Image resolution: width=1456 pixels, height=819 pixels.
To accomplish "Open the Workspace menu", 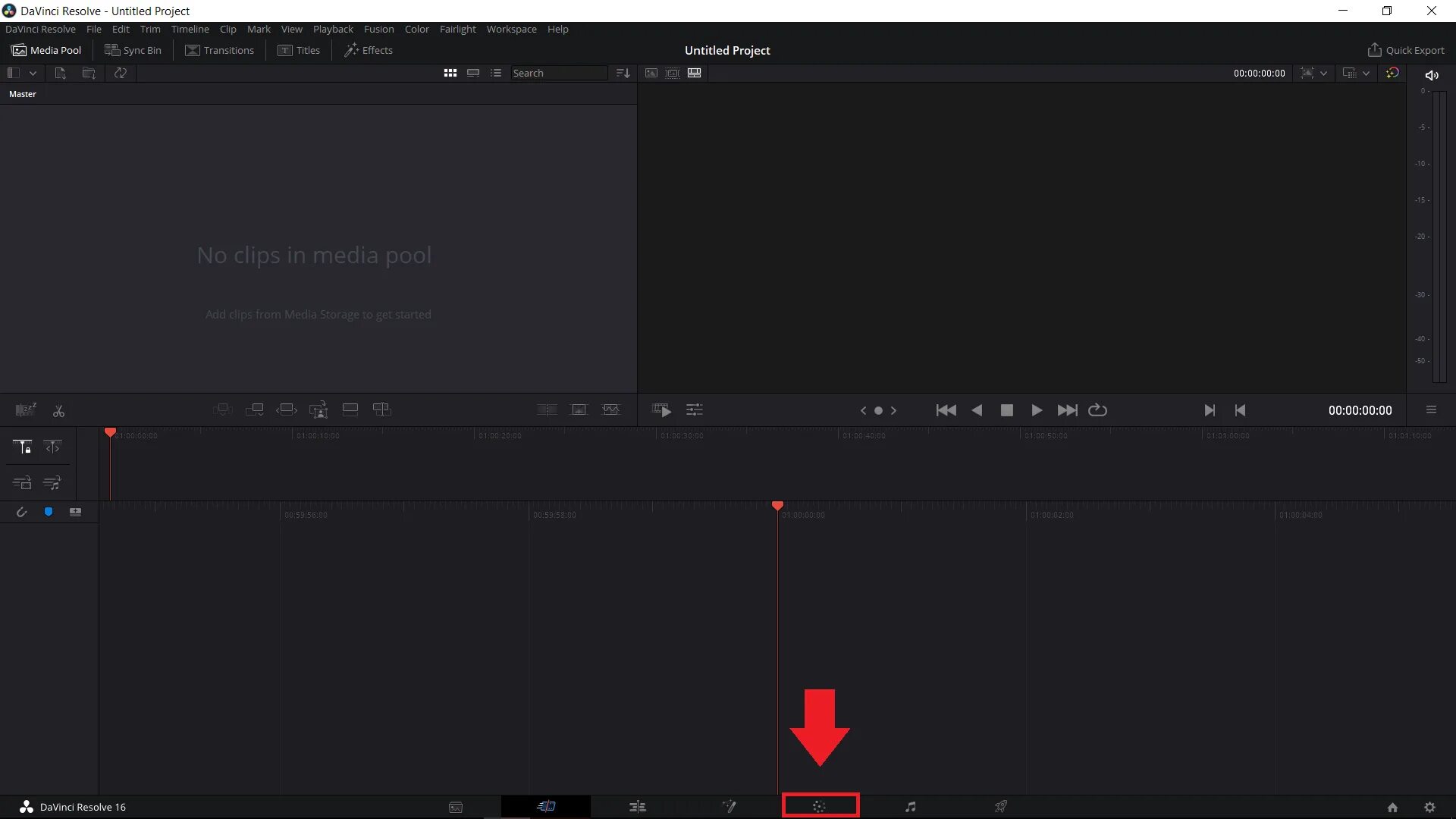I will [511, 29].
